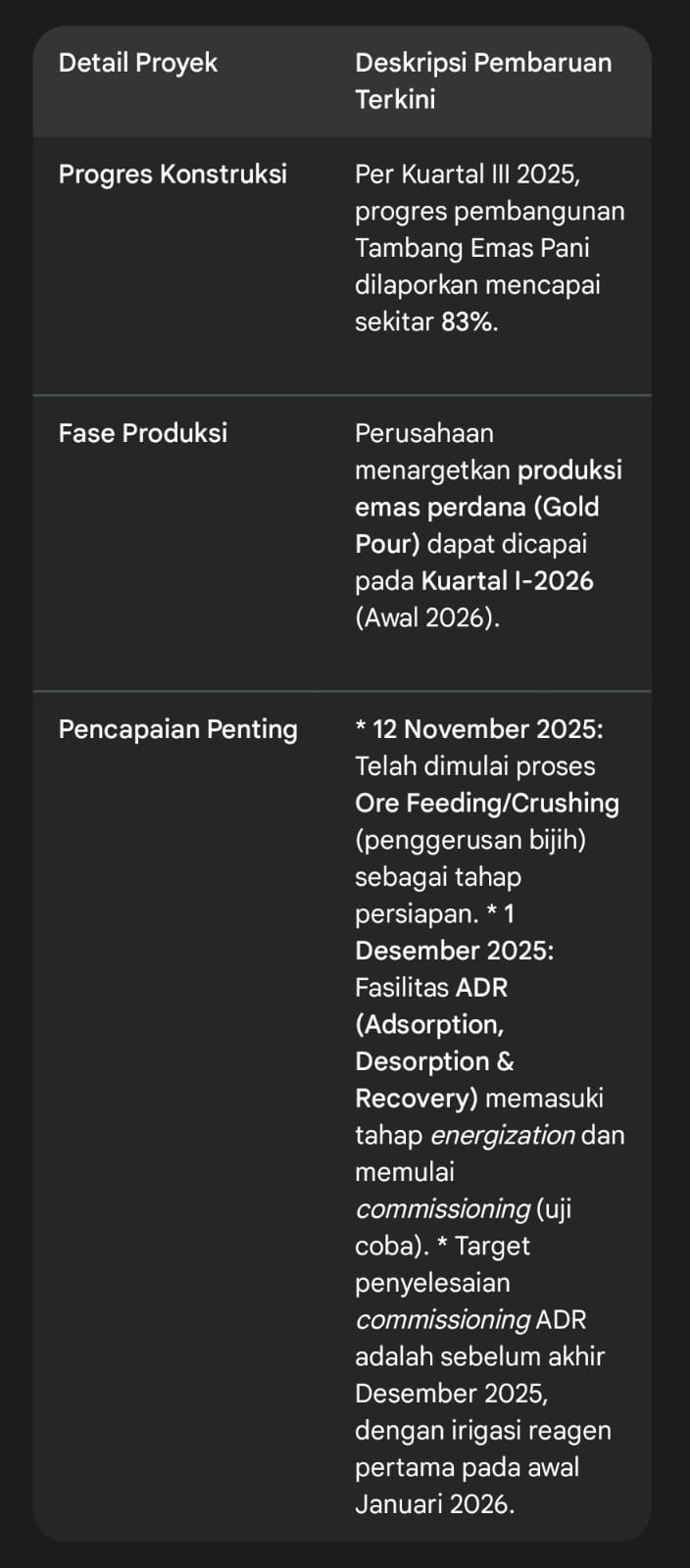Select the "Fase Produksi" row label
The width and height of the screenshot is (690, 1568).
[x=143, y=433]
